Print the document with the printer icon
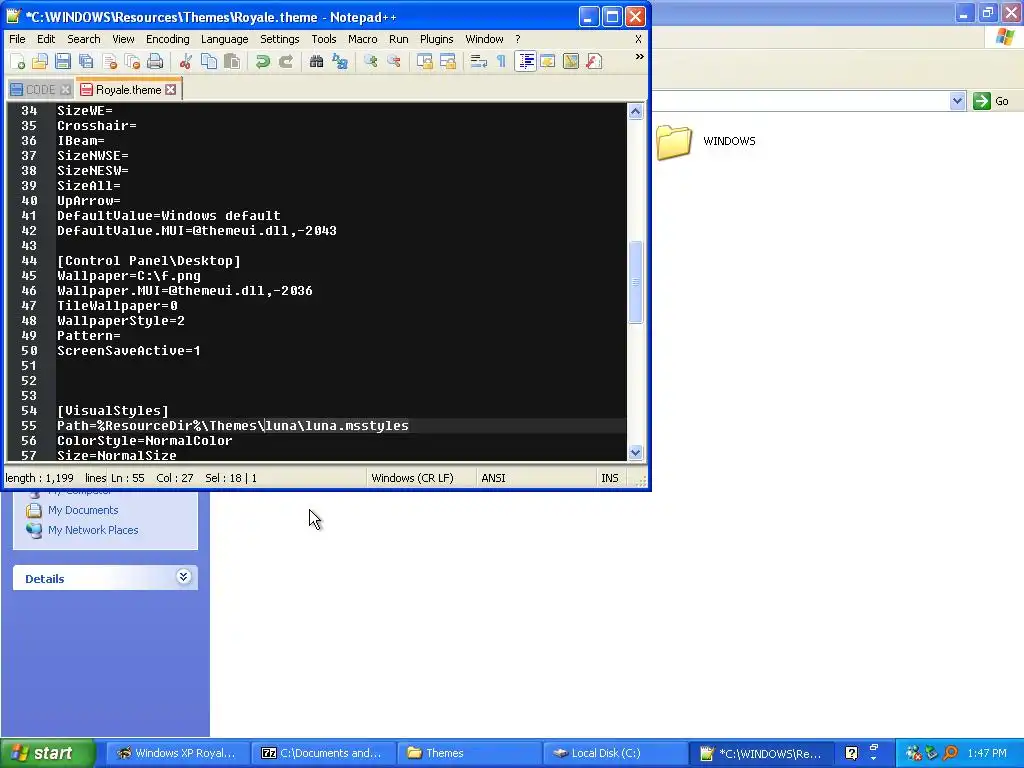Image resolution: width=1024 pixels, height=768 pixels. click(x=155, y=61)
